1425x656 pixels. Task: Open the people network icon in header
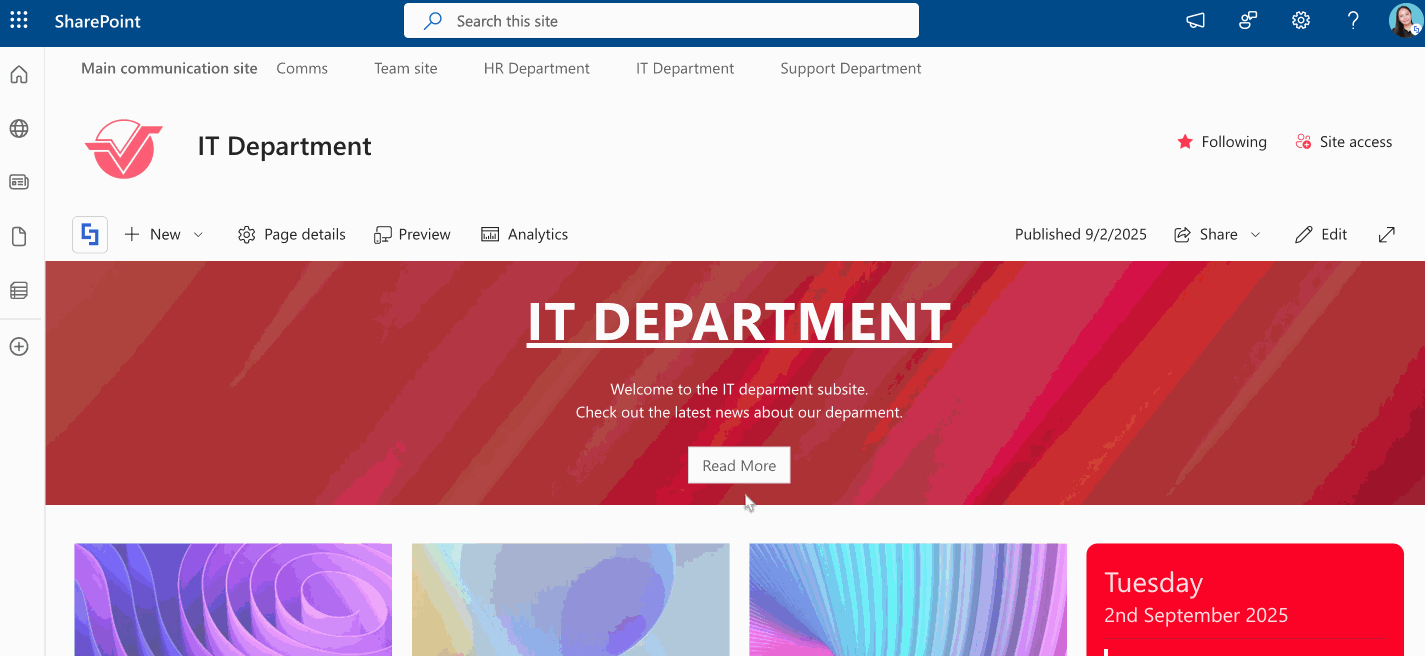coord(1248,20)
